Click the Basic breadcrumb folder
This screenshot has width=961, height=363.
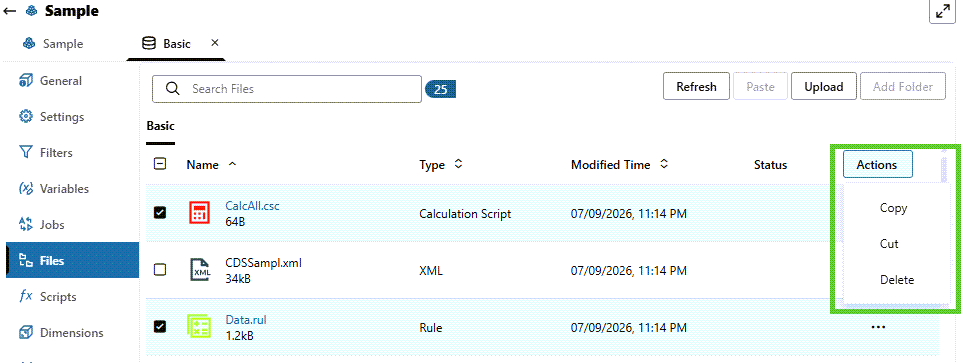click(161, 126)
